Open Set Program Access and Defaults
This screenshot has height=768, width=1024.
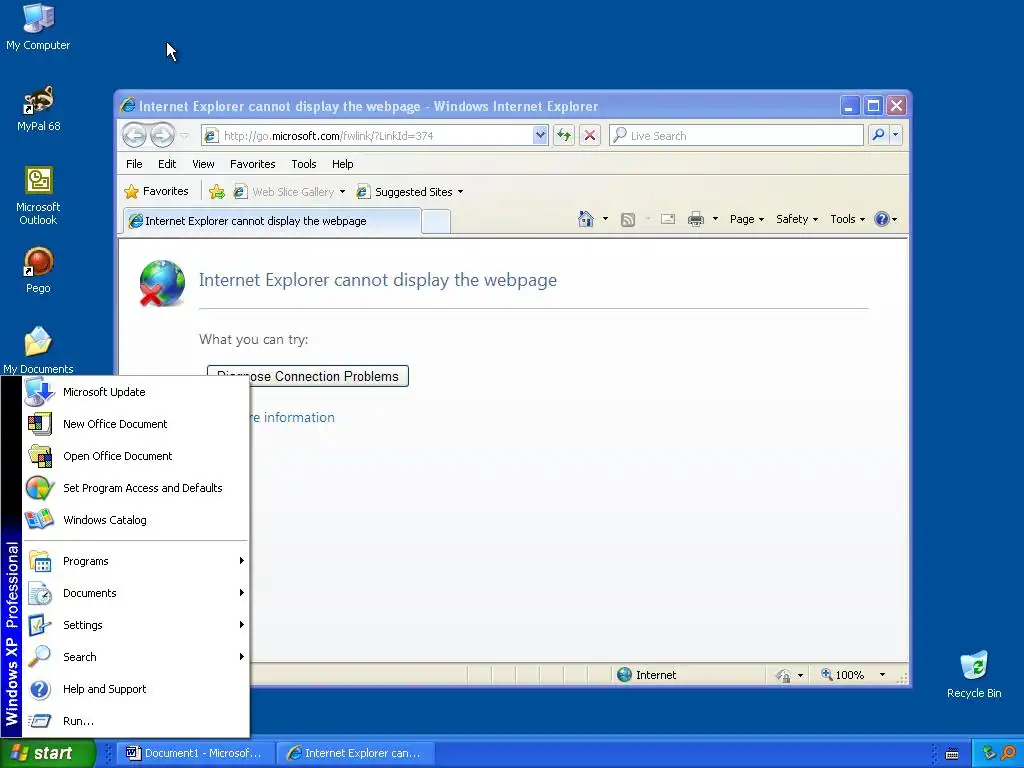coord(136,488)
